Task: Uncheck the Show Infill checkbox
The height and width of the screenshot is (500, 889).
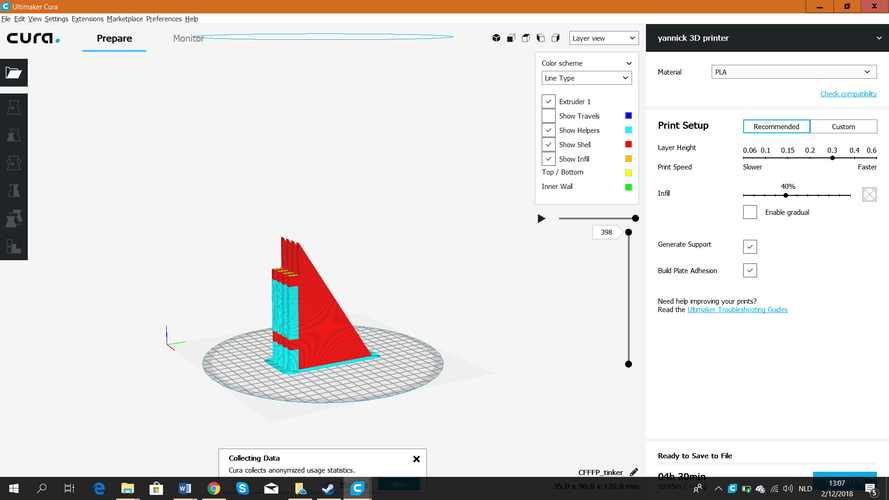Action: coord(548,159)
